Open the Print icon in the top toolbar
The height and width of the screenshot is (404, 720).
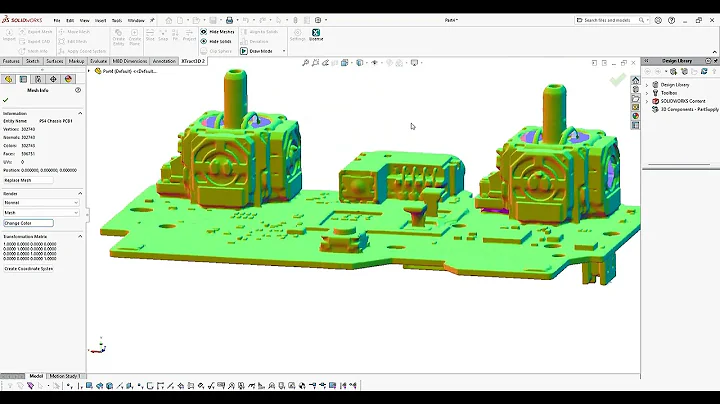point(229,20)
